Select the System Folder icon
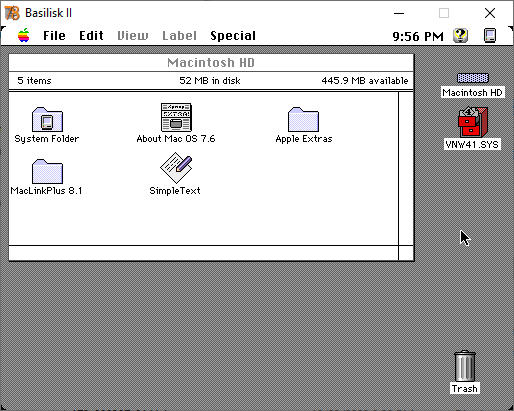The width and height of the screenshot is (514, 411). [47, 119]
